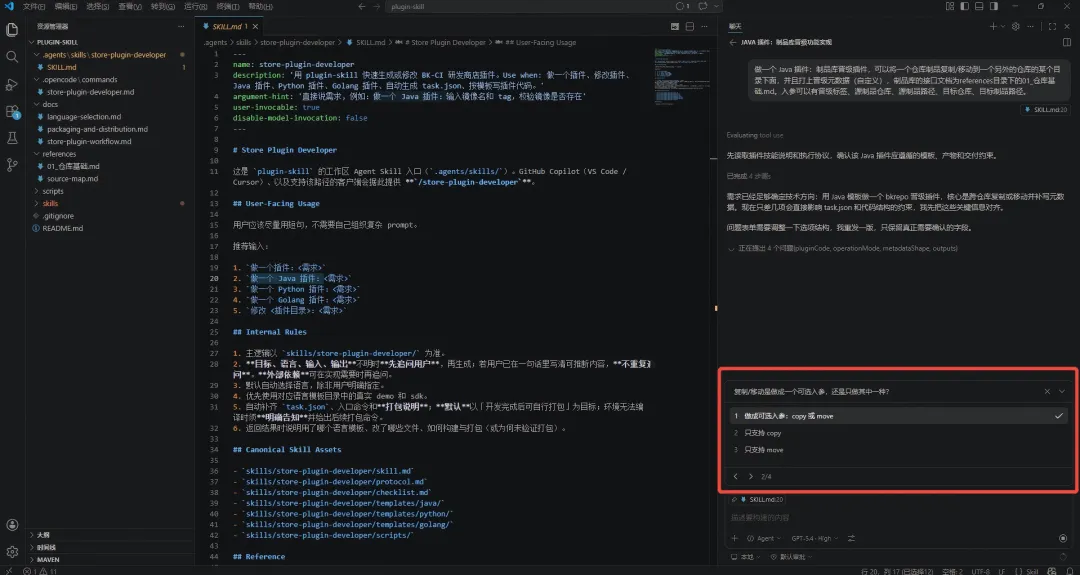
Task: Select option 2 只支持 copy
Action: [x=898, y=433]
